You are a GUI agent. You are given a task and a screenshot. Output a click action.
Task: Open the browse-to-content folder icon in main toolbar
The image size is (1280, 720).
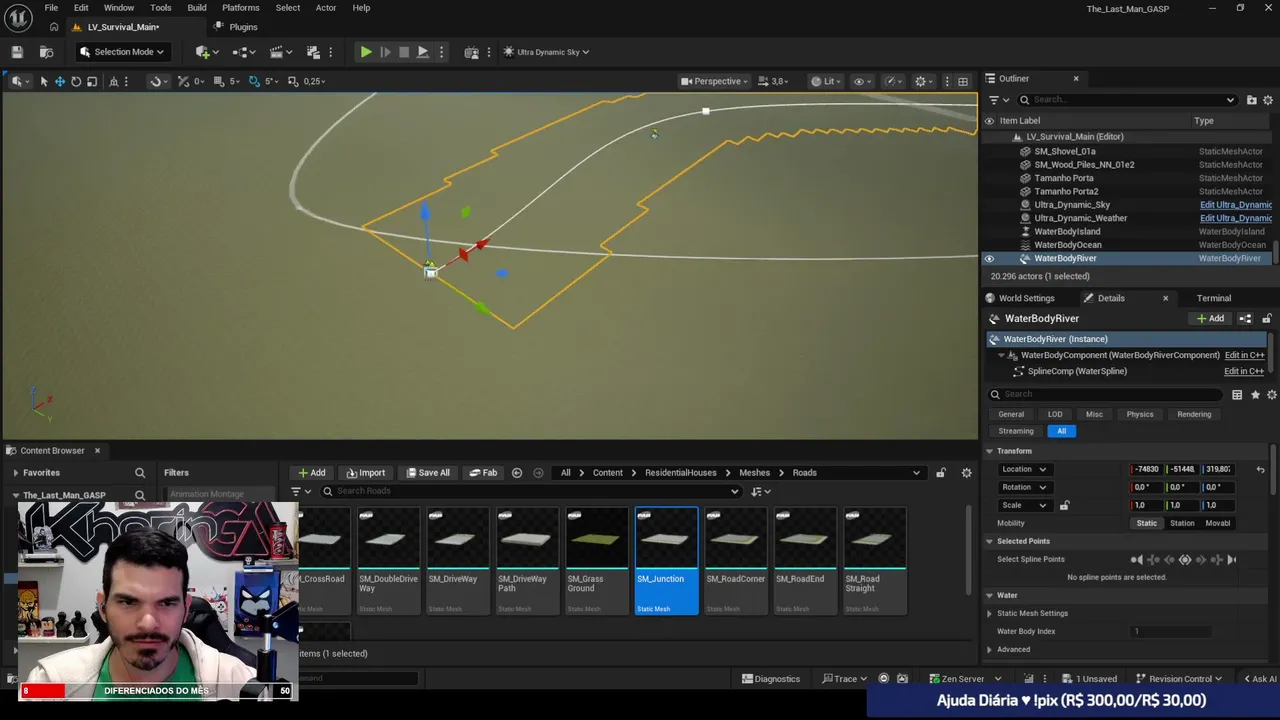point(46,52)
